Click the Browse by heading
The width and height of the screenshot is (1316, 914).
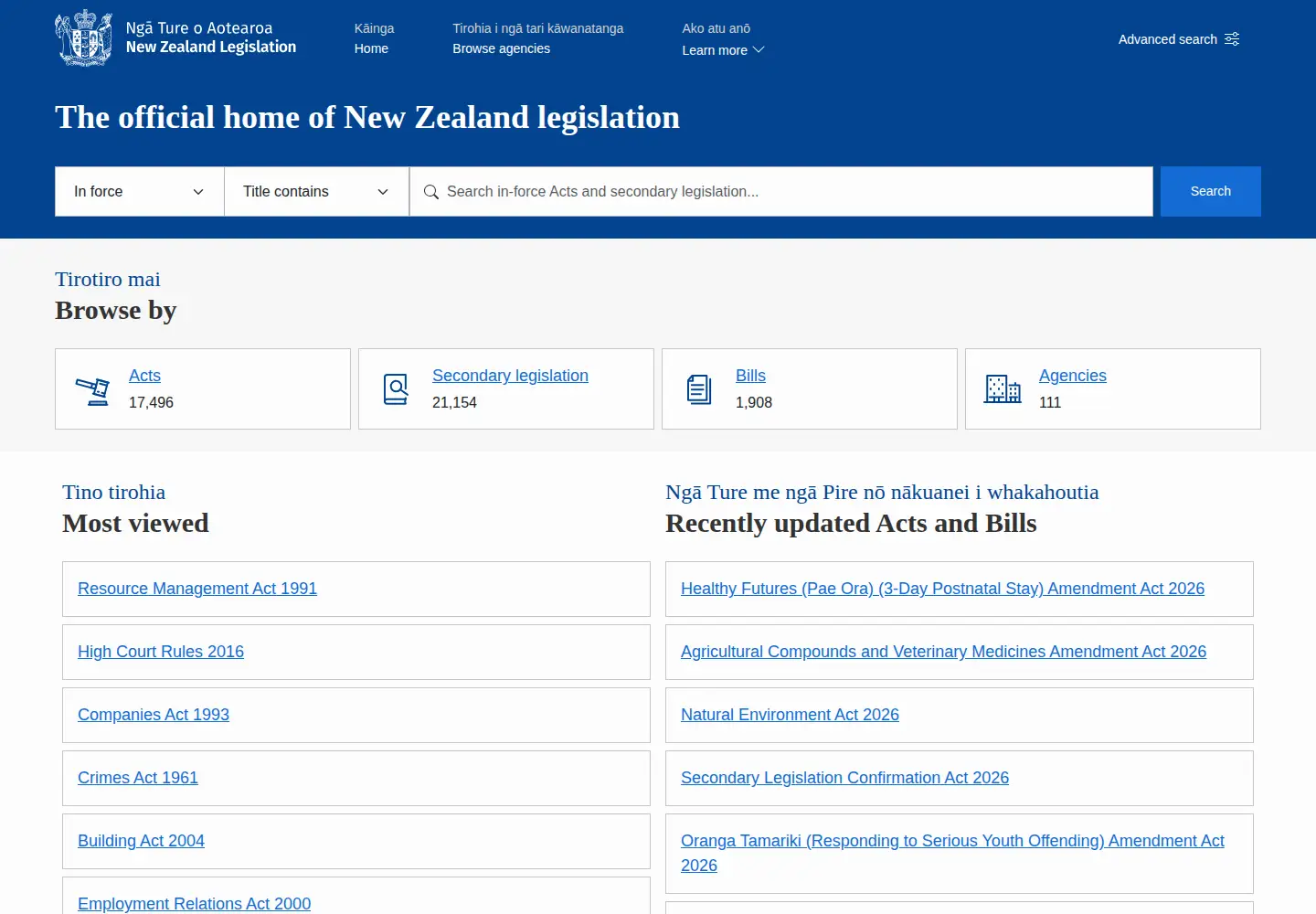[115, 311]
